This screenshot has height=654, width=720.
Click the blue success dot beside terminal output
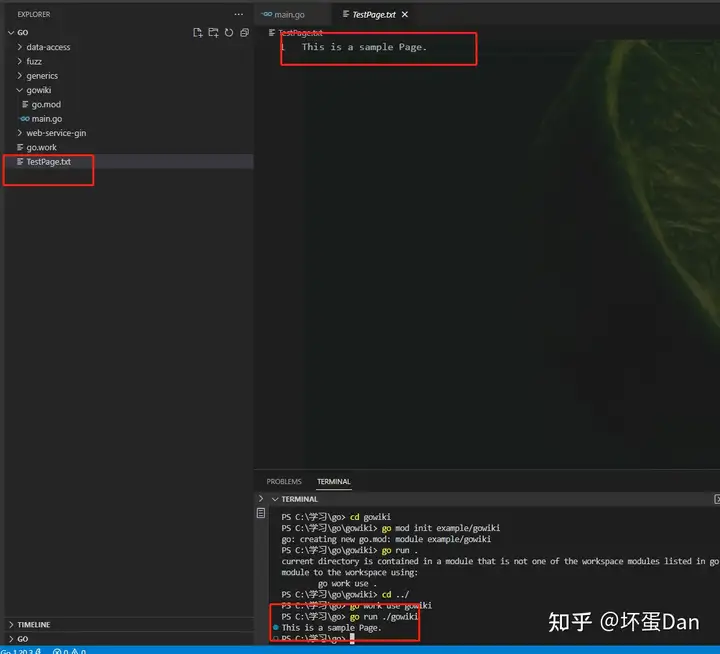pos(276,627)
